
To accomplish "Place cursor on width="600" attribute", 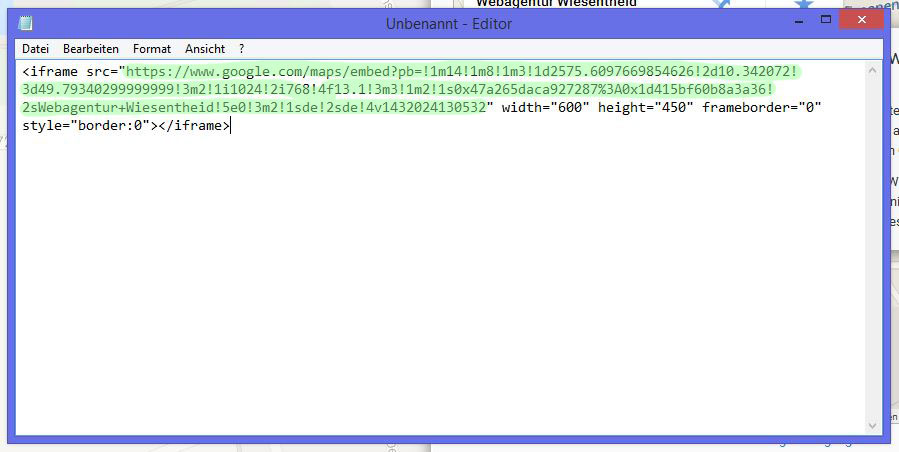I will pos(544,108).
